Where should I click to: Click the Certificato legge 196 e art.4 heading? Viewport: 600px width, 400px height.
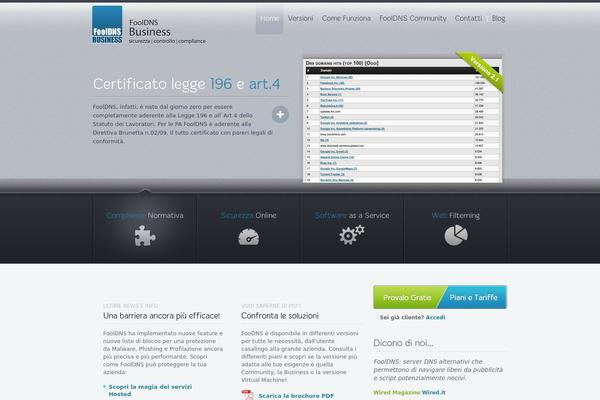point(186,84)
